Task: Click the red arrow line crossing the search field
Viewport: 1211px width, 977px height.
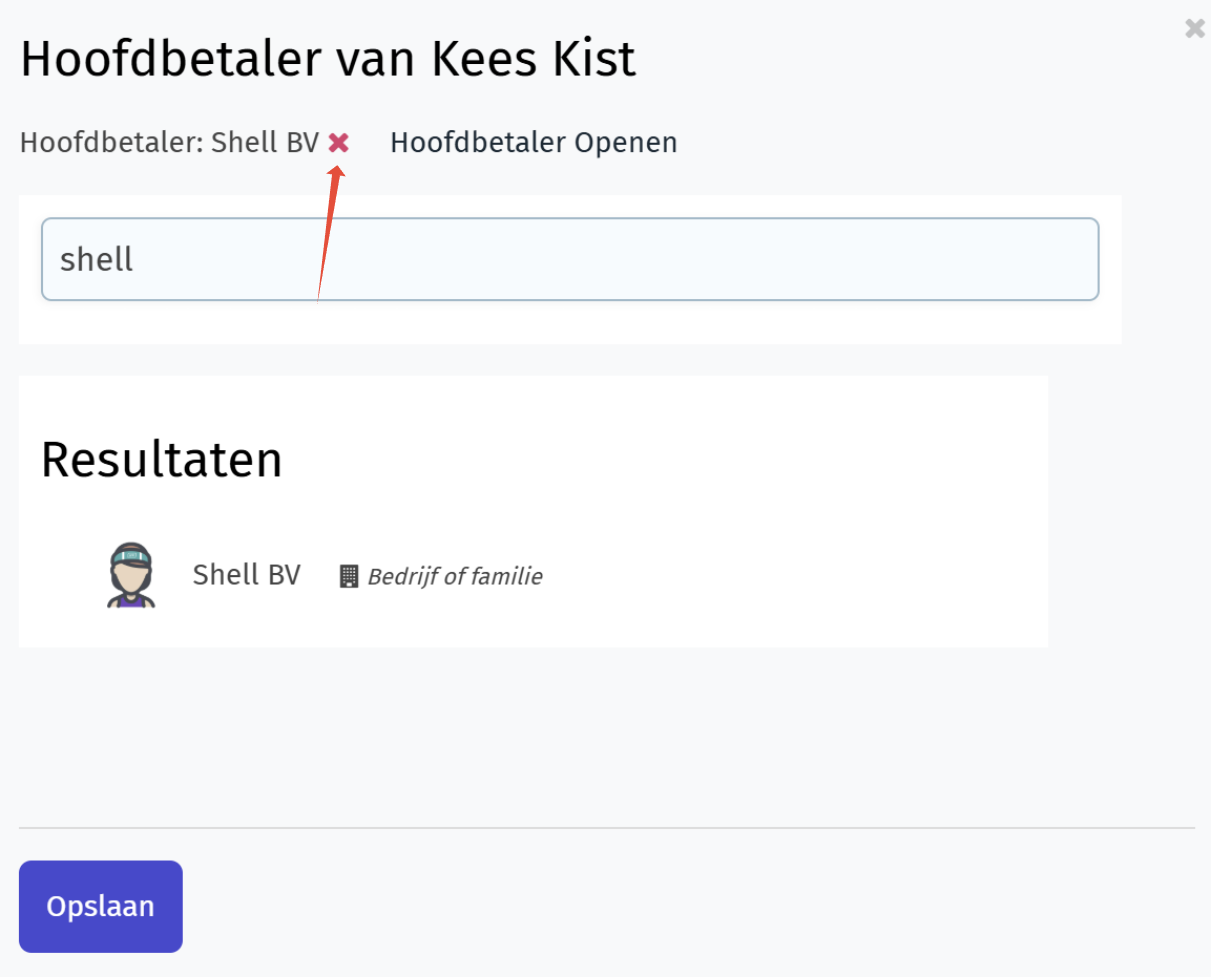Action: (x=323, y=260)
